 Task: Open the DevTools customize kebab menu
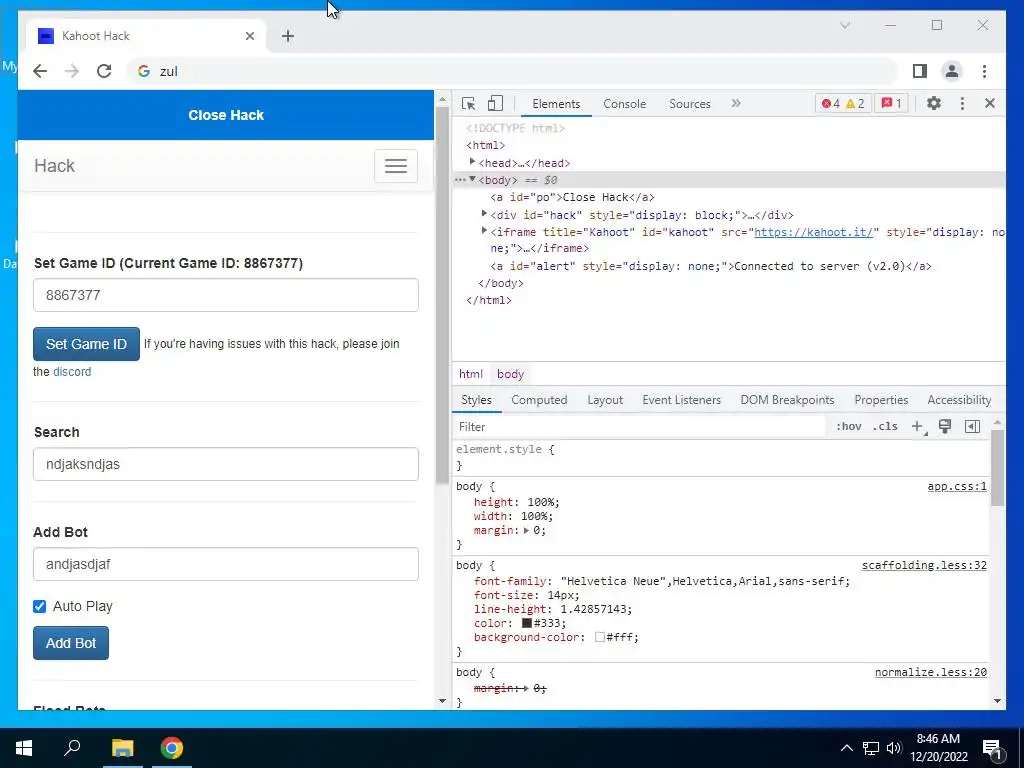962,103
